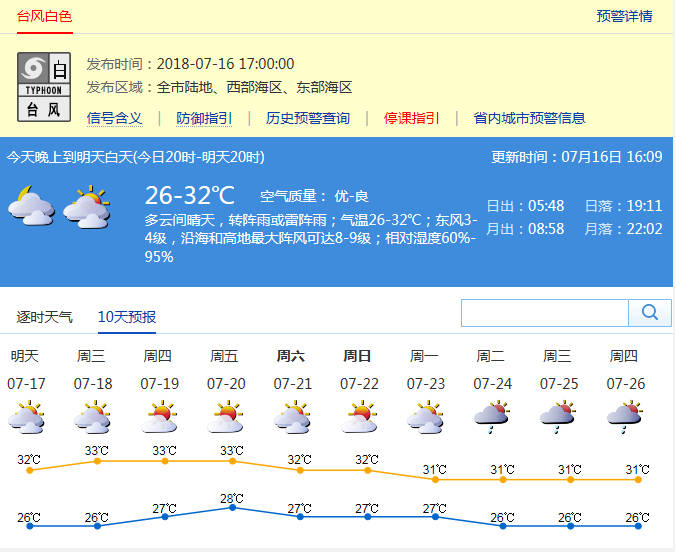Click the 33℃ high point for 07-20

click(x=232, y=461)
